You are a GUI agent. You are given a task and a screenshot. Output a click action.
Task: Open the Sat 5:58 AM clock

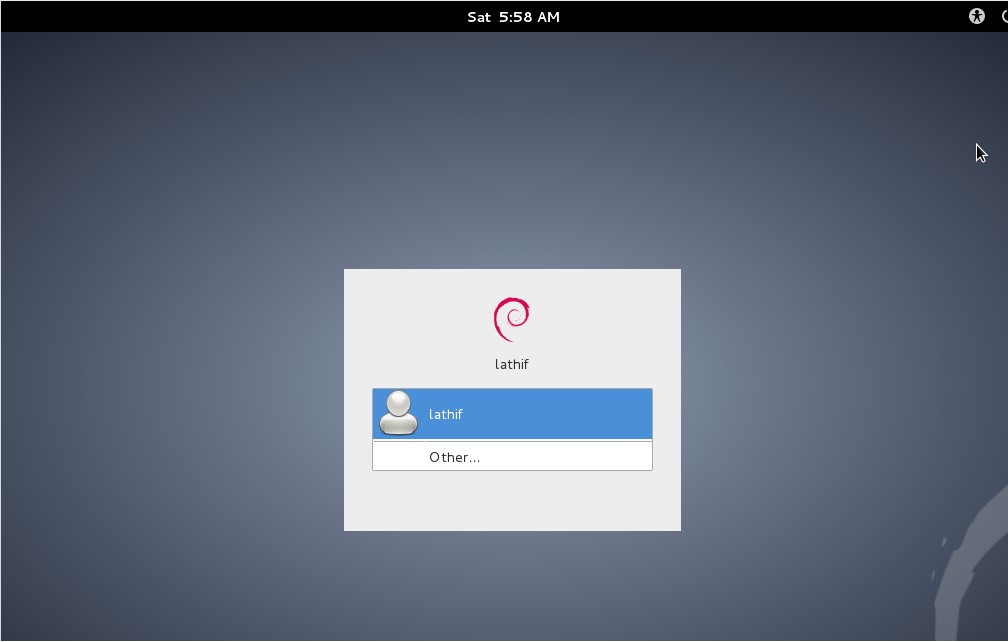513,17
